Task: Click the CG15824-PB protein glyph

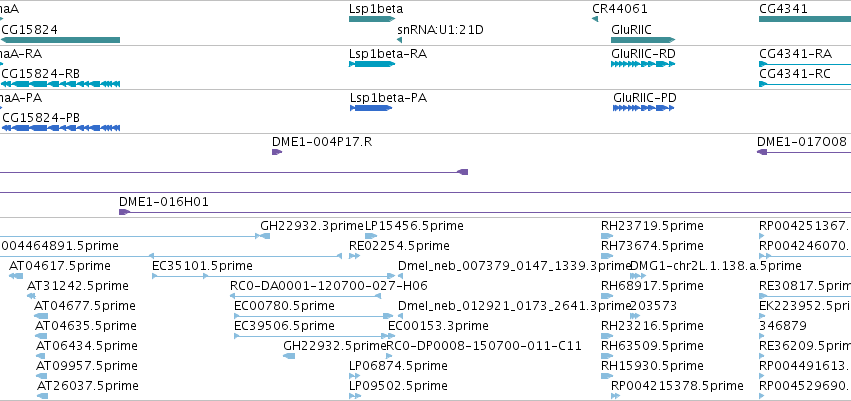Action: (60, 128)
